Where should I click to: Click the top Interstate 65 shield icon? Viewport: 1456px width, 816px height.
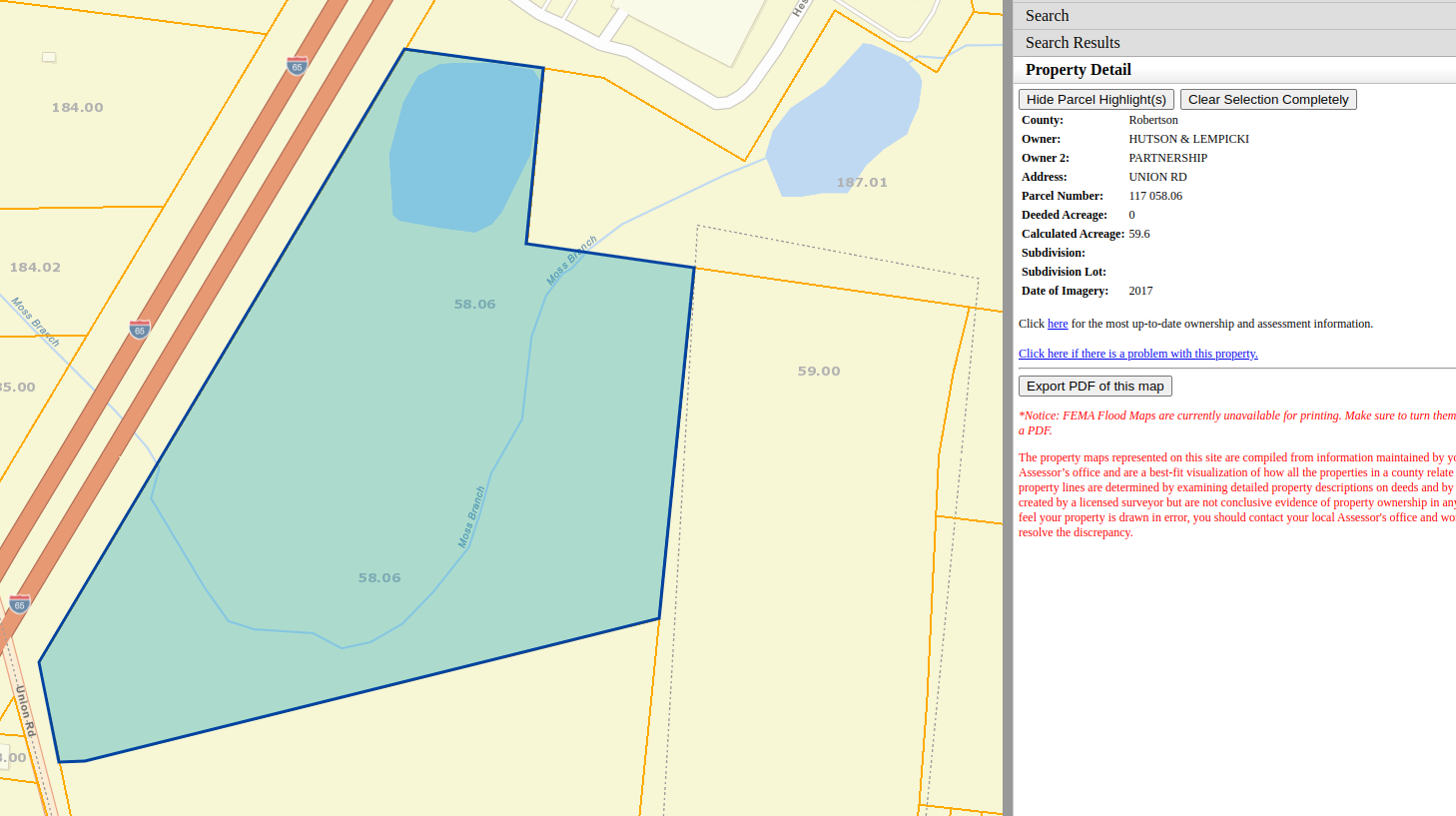pos(297,66)
